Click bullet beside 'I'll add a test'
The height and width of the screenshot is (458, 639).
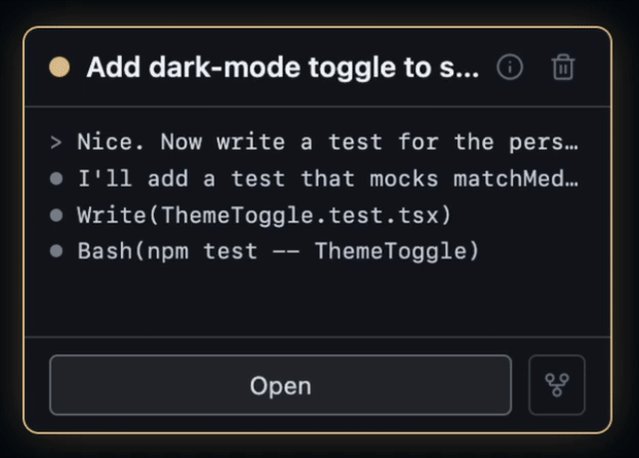click(x=56, y=178)
